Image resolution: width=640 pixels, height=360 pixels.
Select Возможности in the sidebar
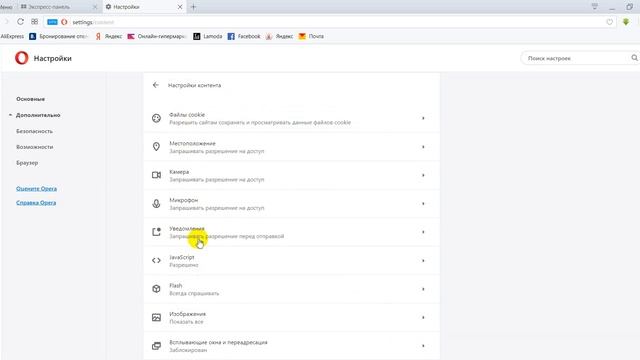coord(35,147)
